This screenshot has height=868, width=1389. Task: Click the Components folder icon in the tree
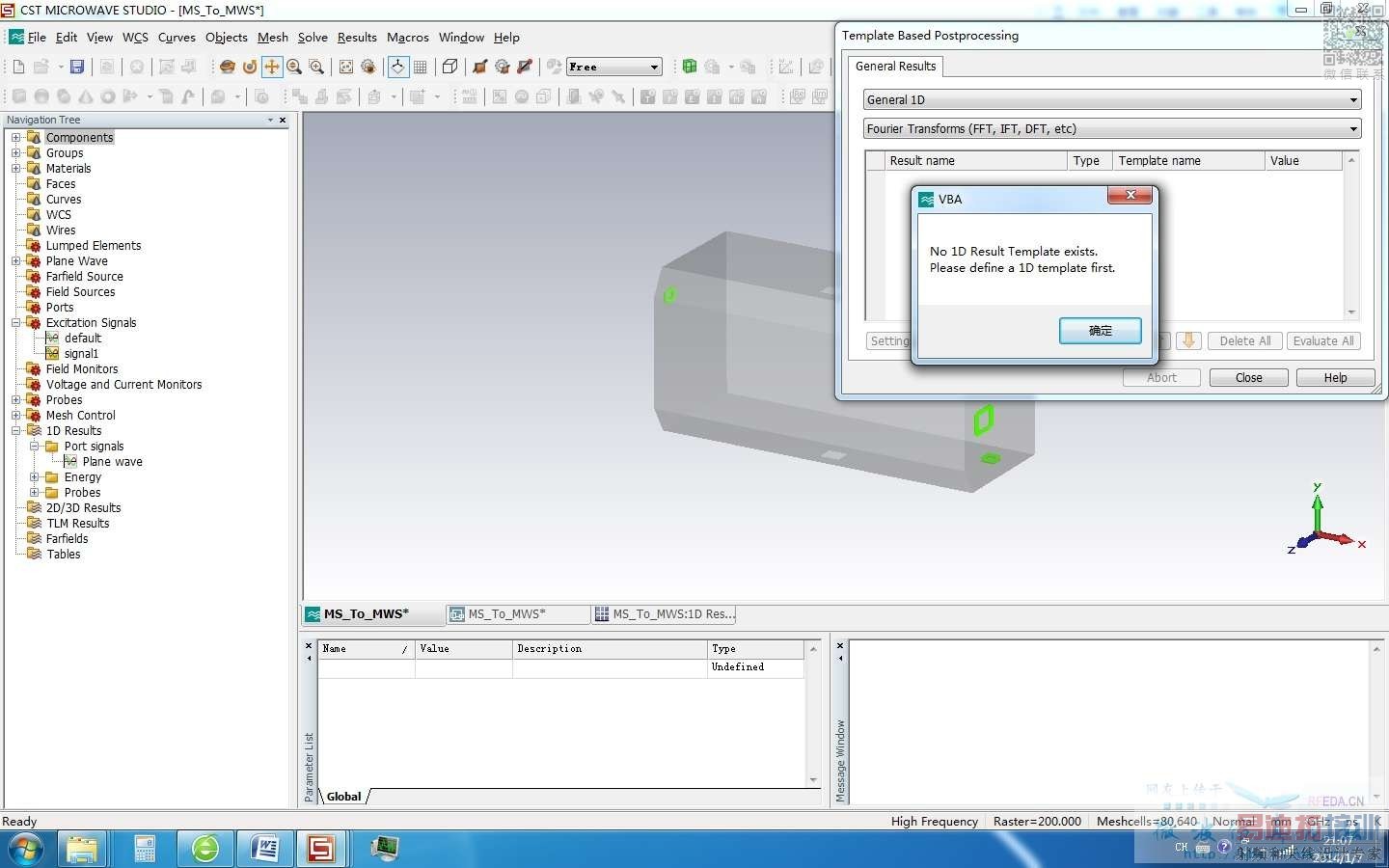34,137
